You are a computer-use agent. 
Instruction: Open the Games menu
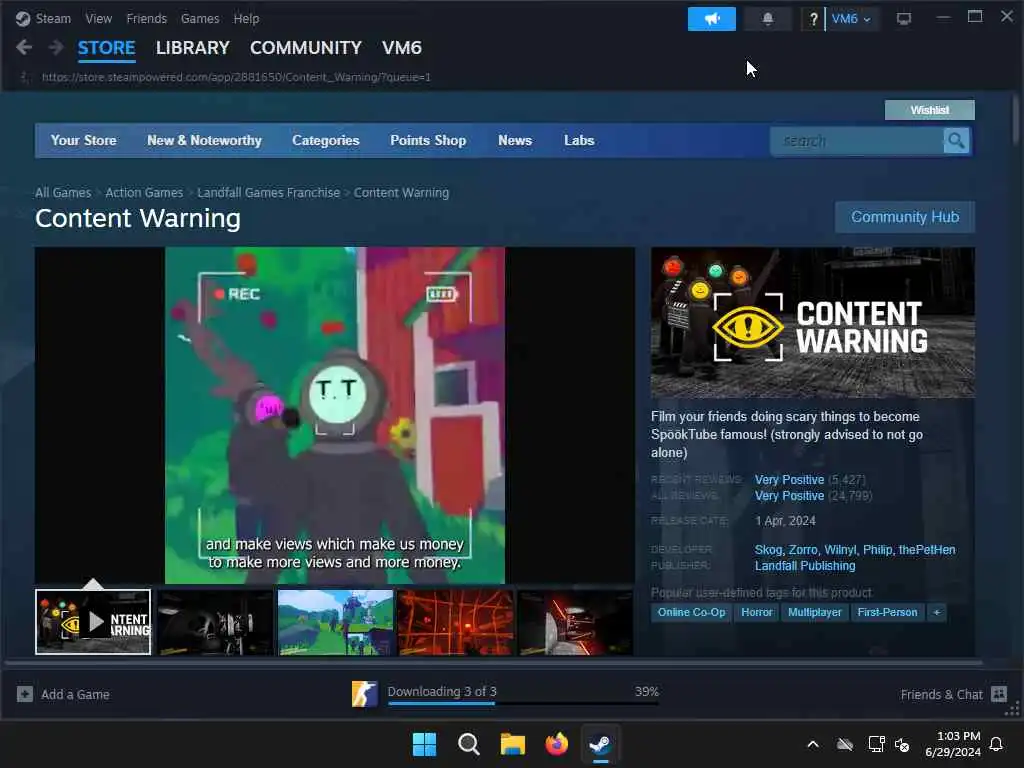[x=200, y=18]
